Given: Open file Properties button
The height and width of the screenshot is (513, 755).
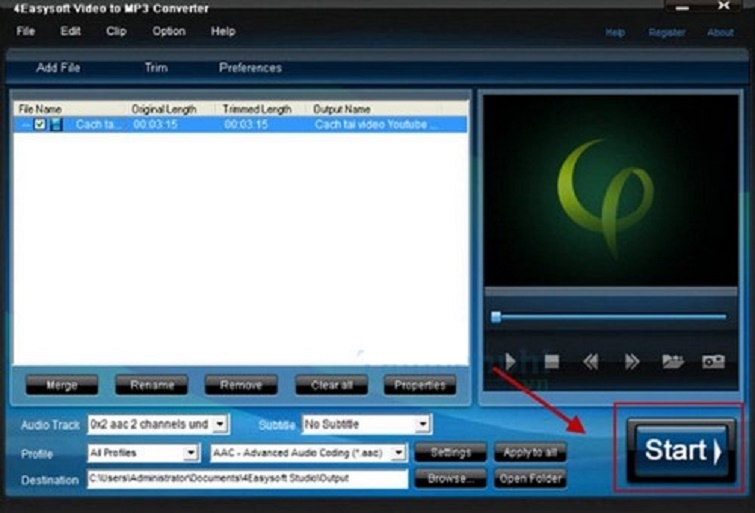Looking at the screenshot, I should [x=420, y=385].
